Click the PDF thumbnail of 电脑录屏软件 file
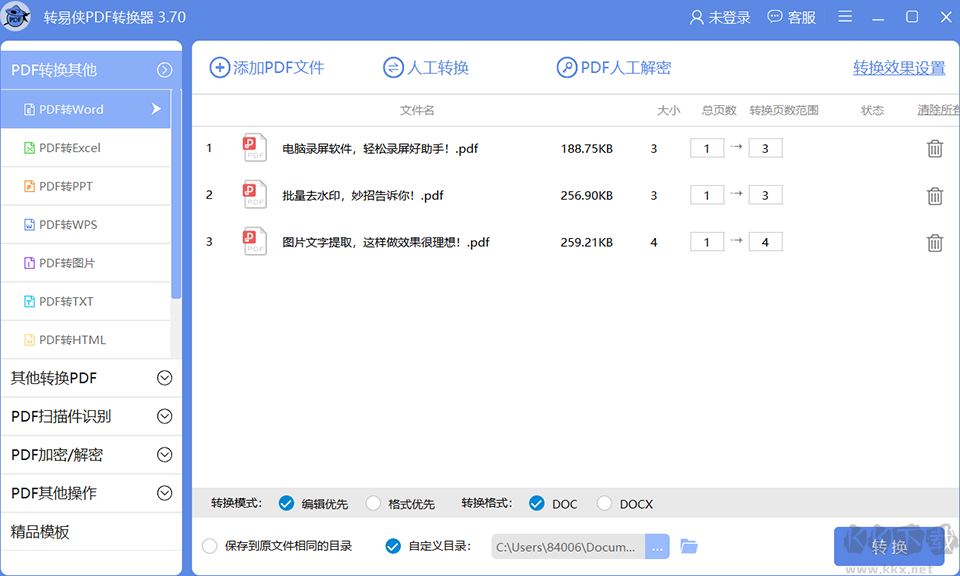This screenshot has width=960, height=576. pos(254,147)
